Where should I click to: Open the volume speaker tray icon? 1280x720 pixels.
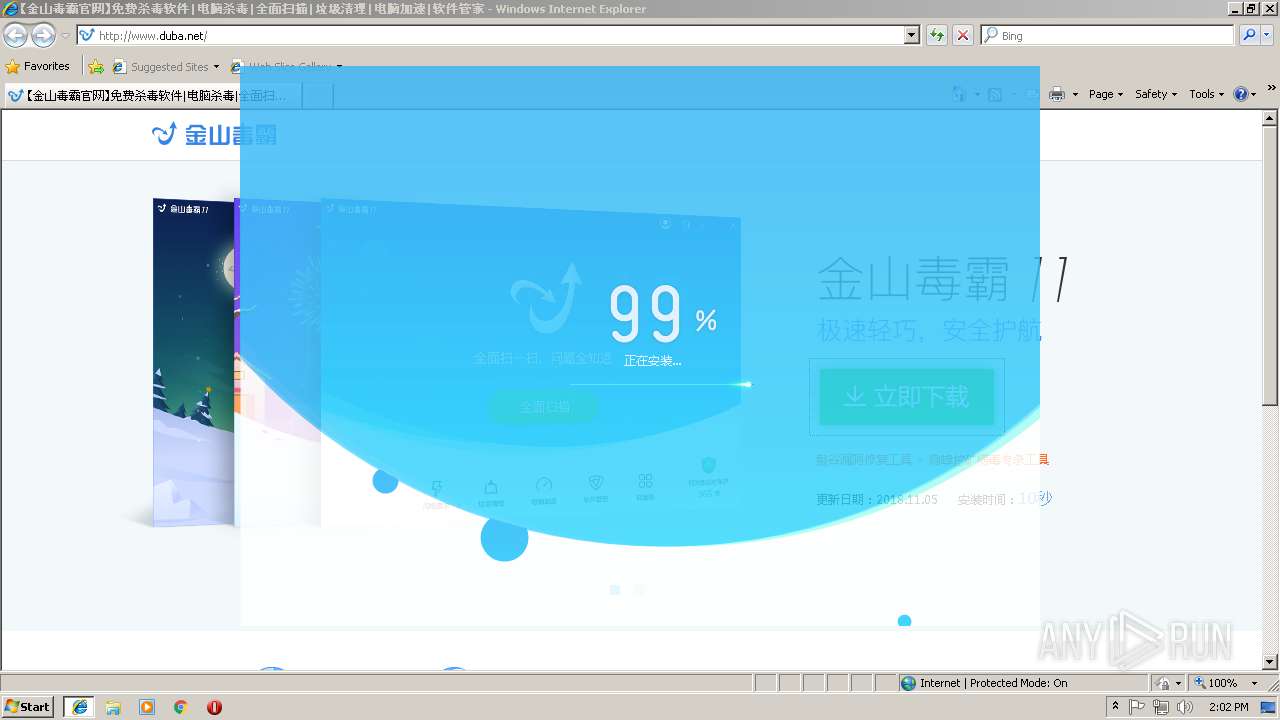(1184, 707)
